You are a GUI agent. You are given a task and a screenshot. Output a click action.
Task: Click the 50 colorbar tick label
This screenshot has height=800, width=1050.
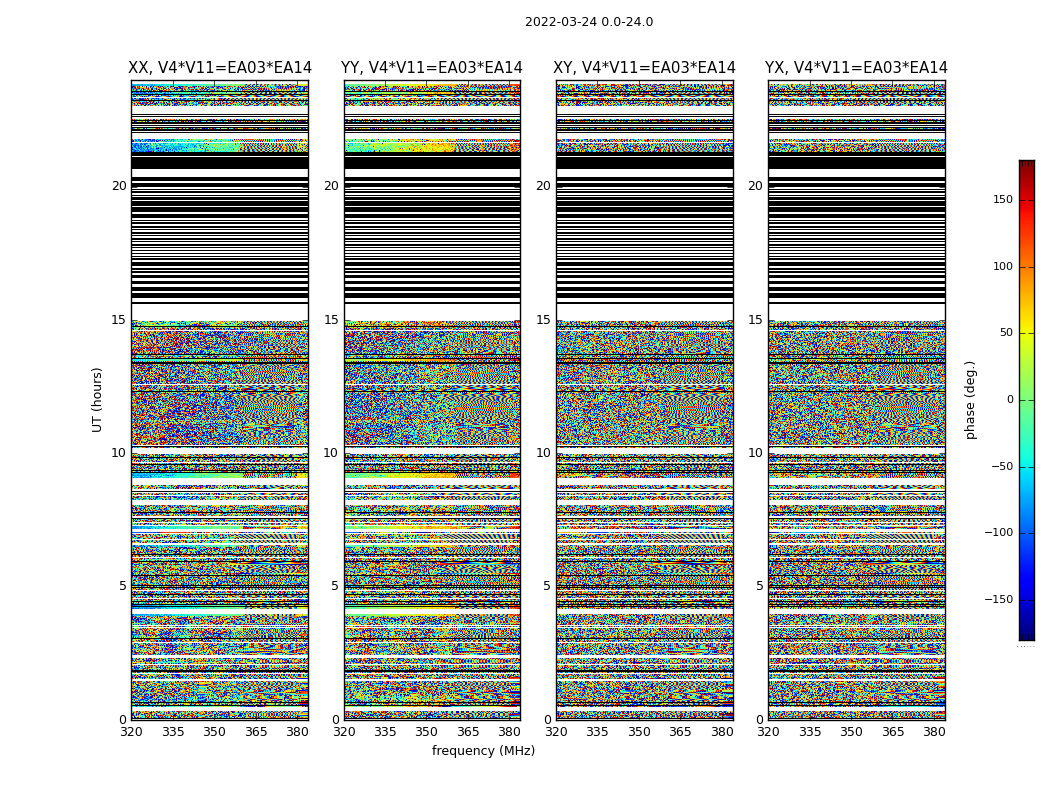coord(1006,333)
